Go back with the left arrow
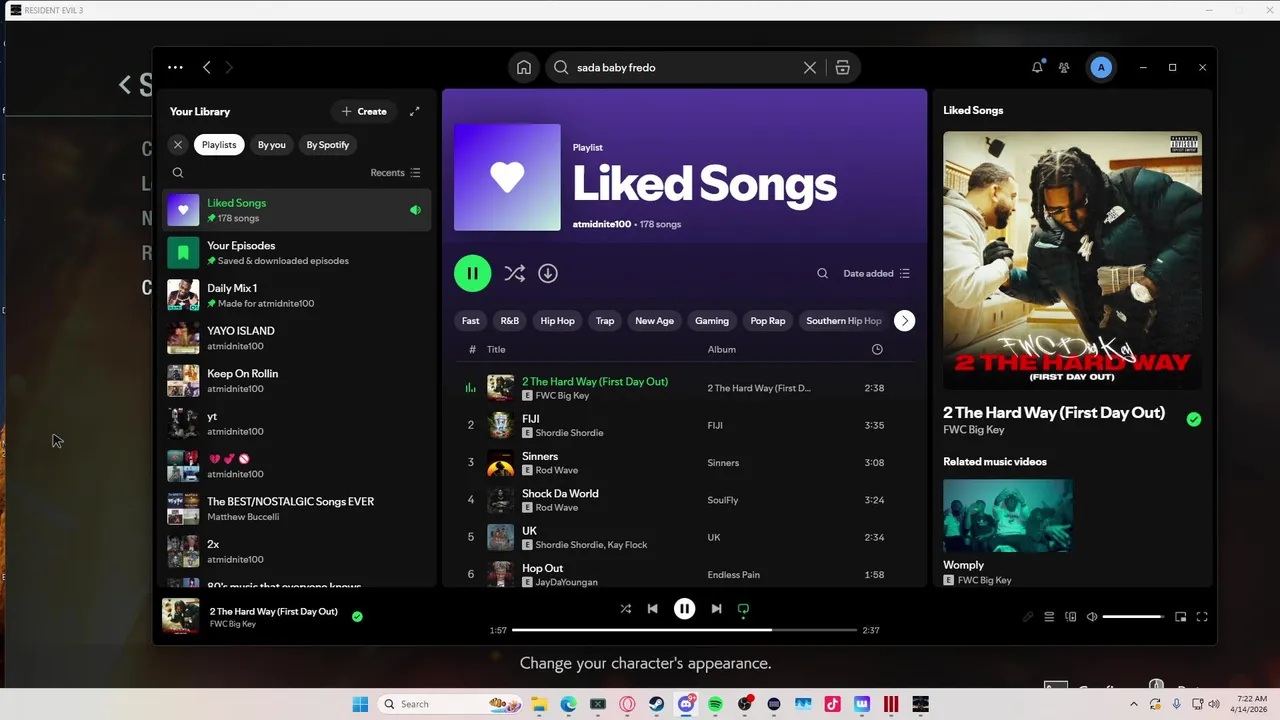 [207, 67]
